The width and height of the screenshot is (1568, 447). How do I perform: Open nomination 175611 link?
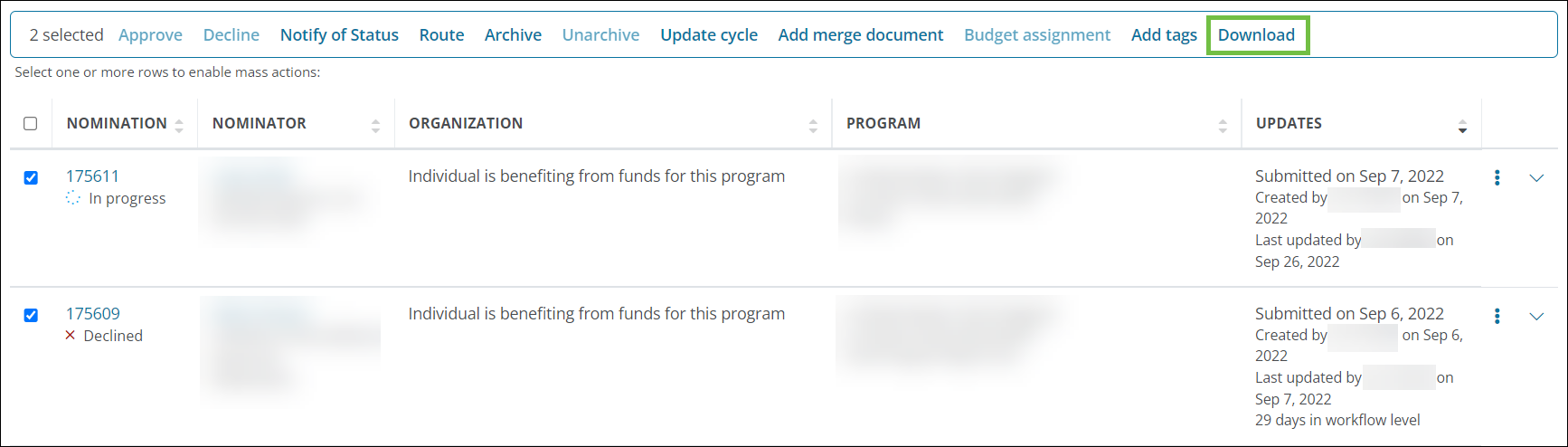tap(92, 176)
